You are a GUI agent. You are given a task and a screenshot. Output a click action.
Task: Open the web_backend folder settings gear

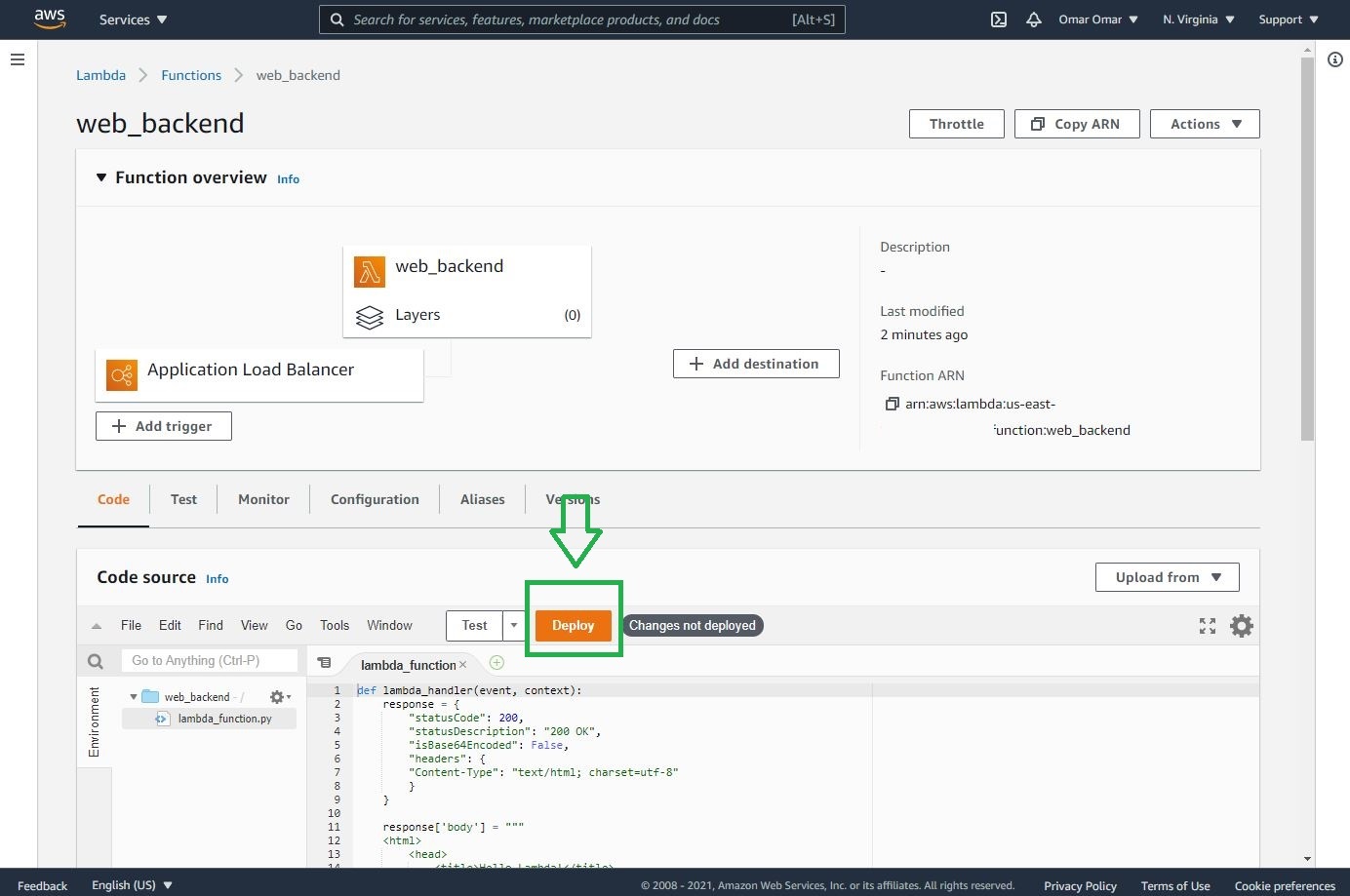click(x=280, y=697)
